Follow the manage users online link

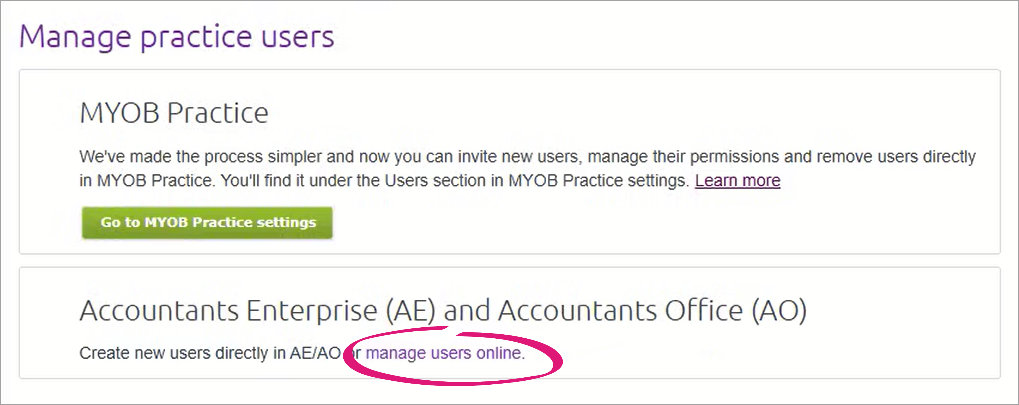(x=444, y=354)
